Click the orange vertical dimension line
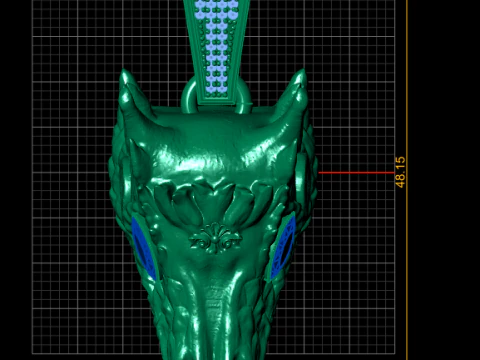Screen dimensions: 480x360 pyautogui.click(x=407, y=180)
